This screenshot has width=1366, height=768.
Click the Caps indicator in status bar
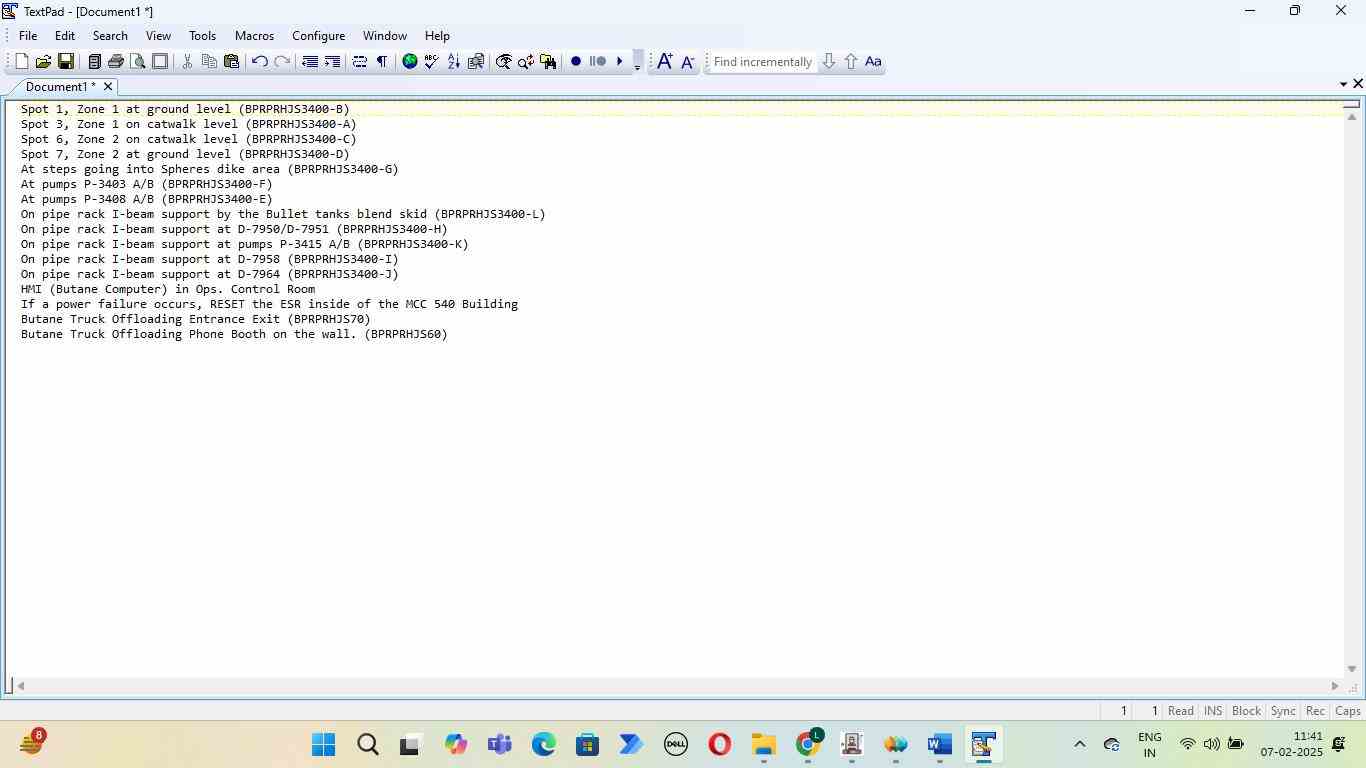(x=1348, y=711)
